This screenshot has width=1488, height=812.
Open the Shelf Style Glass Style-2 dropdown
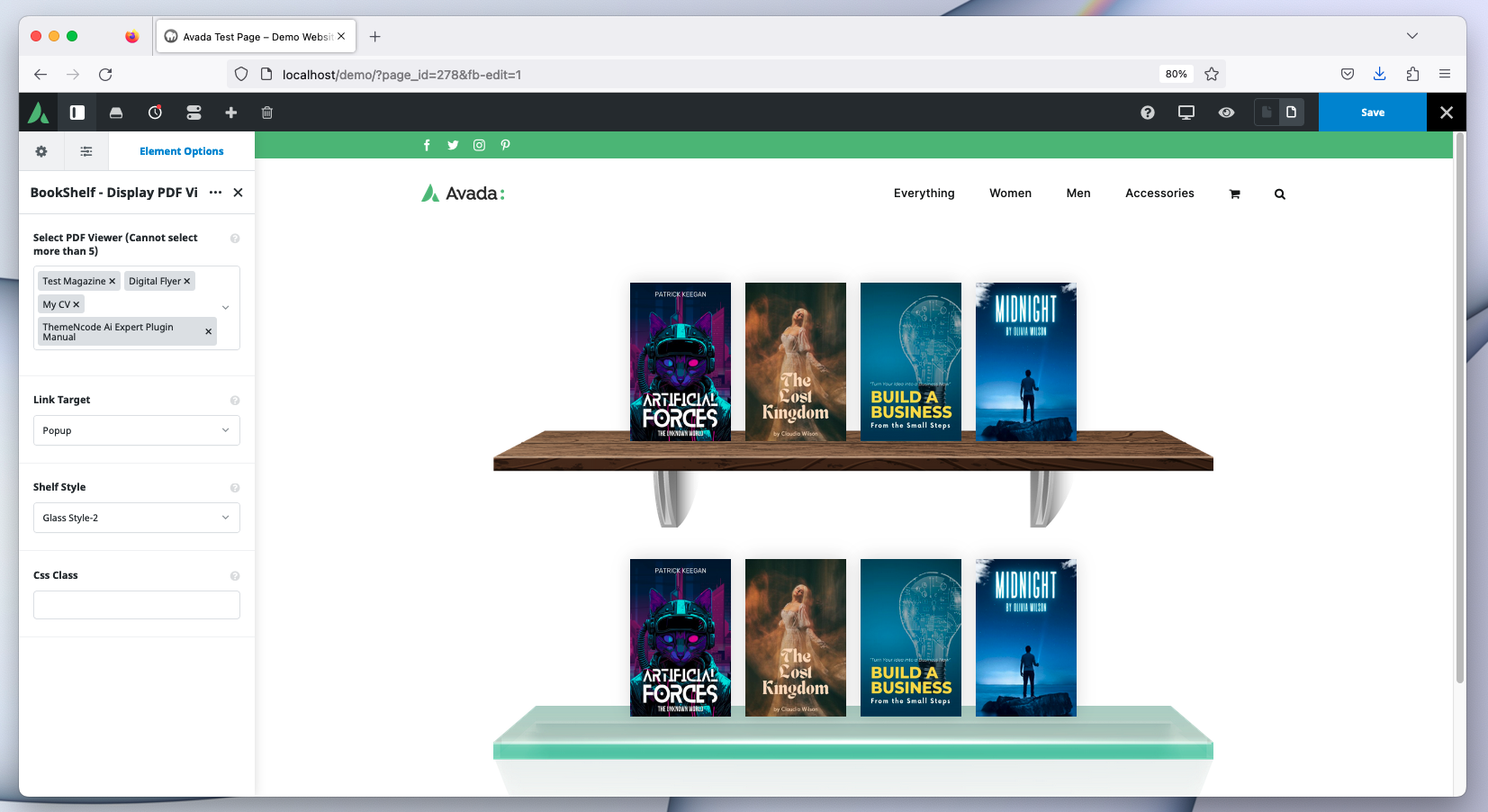click(137, 518)
